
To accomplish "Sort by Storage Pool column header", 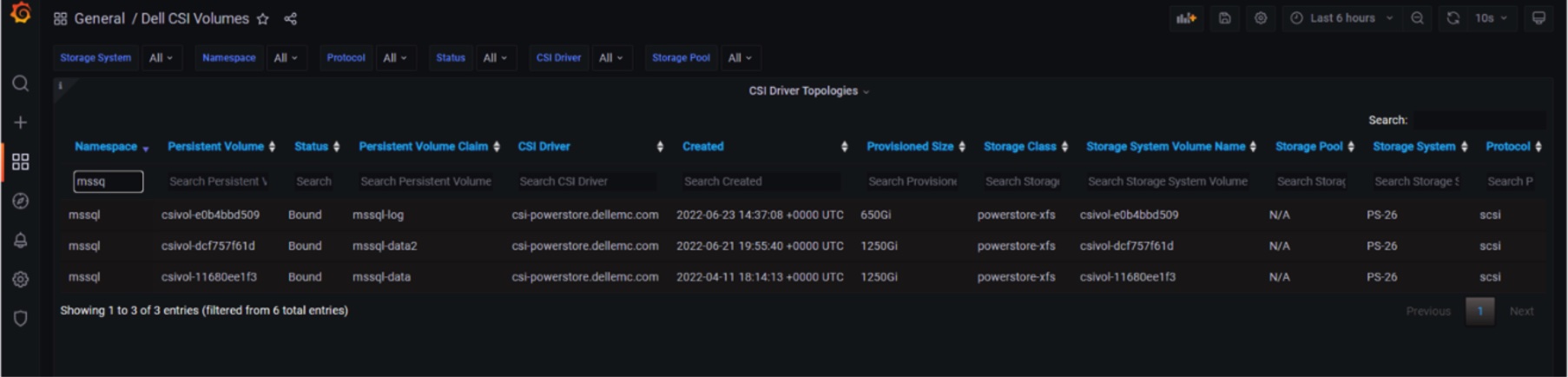I will (1314, 147).
